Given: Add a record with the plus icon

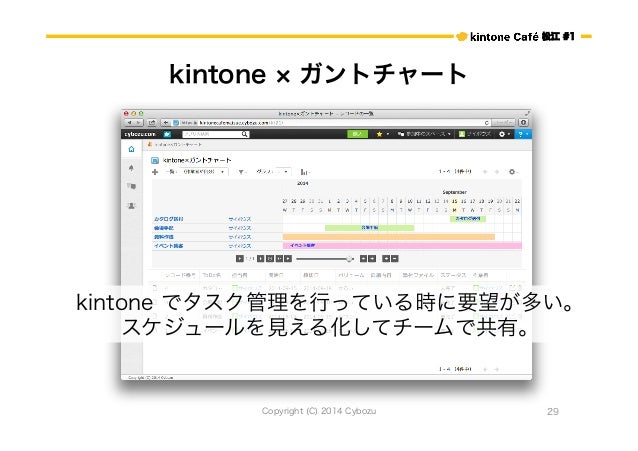Looking at the screenshot, I should click(x=155, y=172).
